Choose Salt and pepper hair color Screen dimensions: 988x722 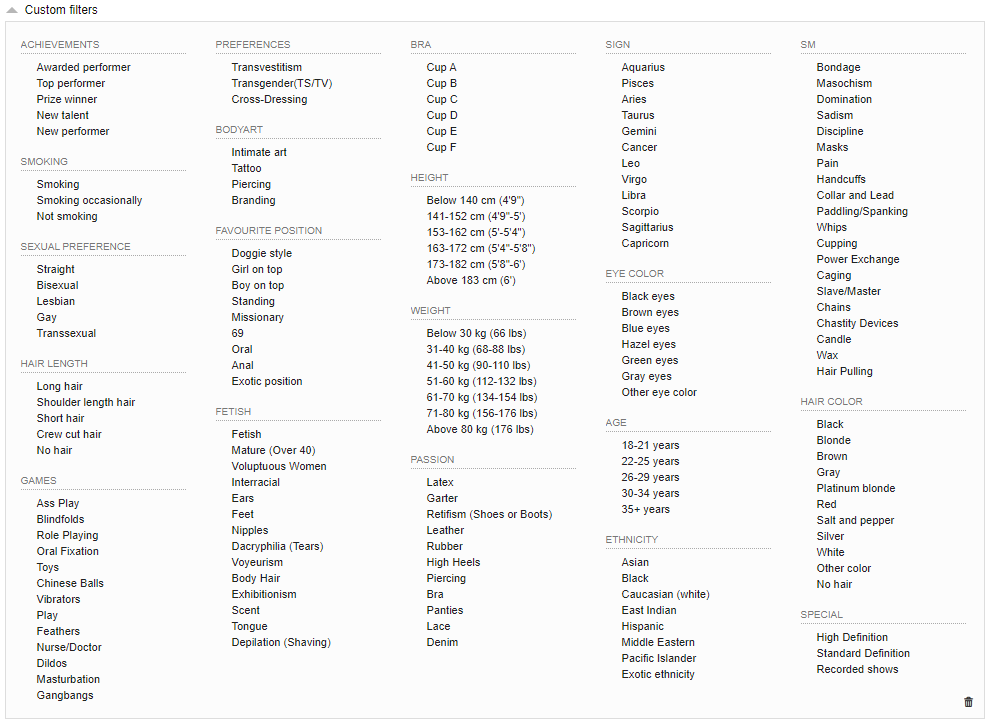click(x=855, y=521)
